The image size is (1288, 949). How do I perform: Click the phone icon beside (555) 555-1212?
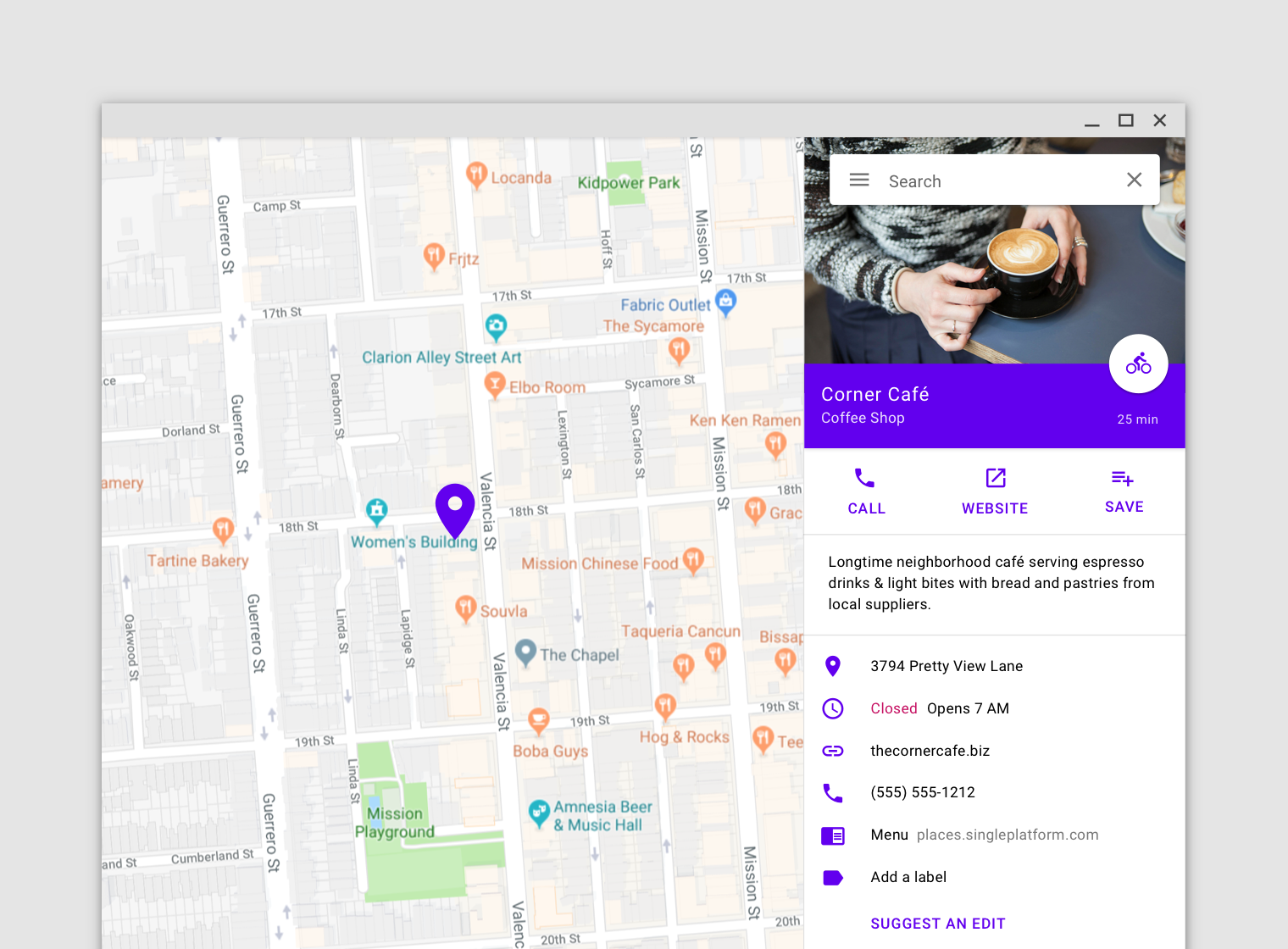point(833,793)
